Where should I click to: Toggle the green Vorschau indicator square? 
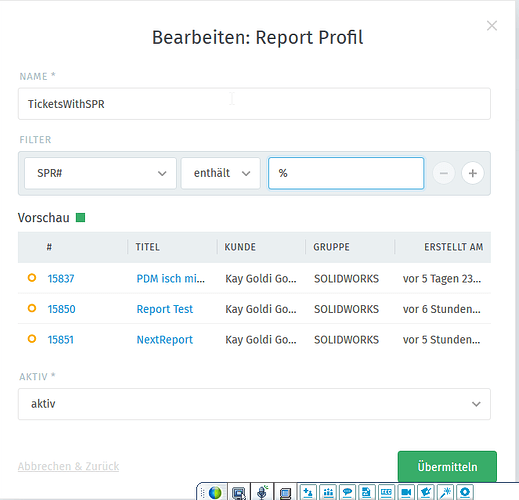pos(80,218)
